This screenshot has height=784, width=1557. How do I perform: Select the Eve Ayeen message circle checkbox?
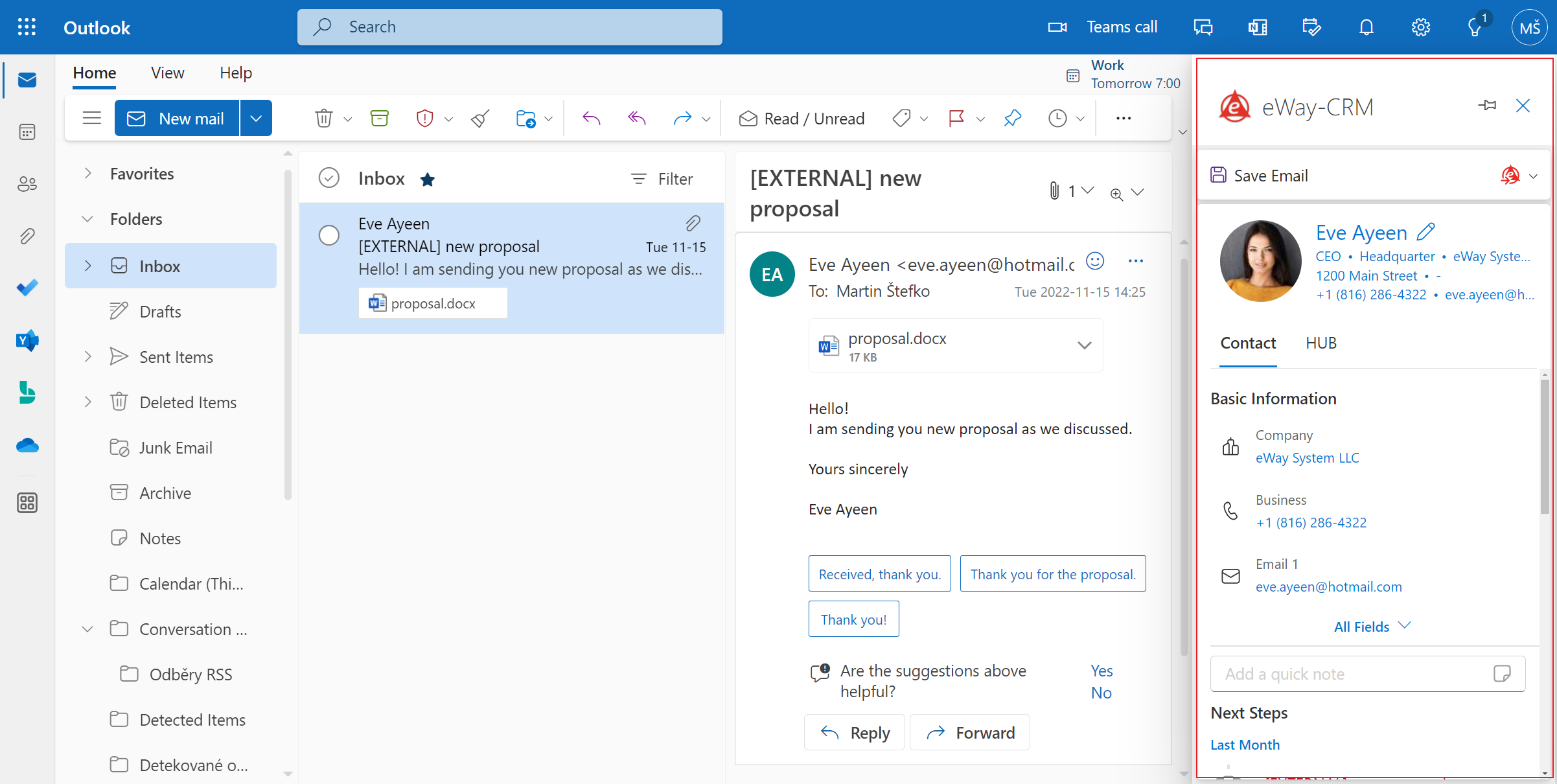coord(329,235)
